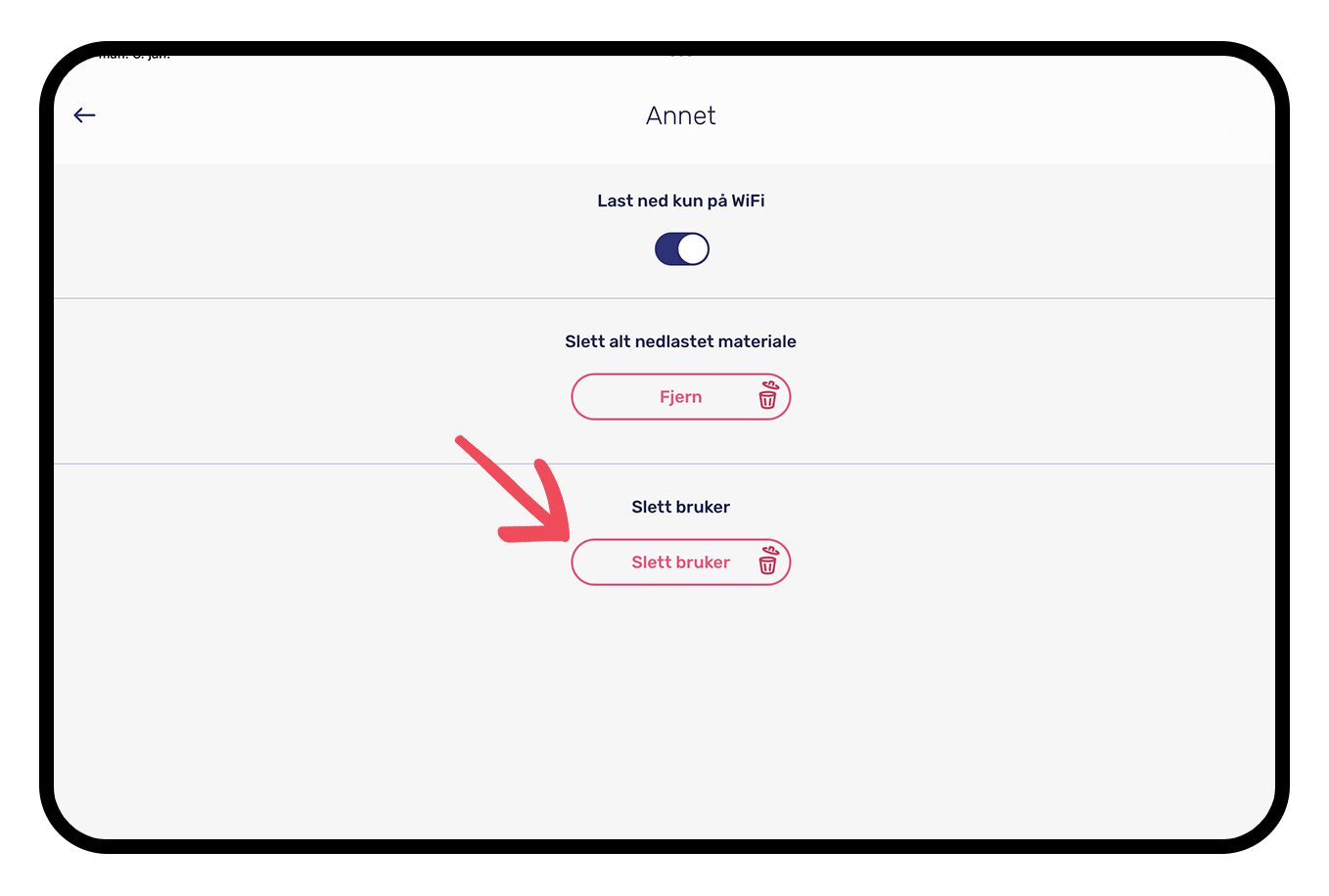Screen dimensions: 1329x896
Task: Tap the multitasking dots in the status bar
Action: 681,56
